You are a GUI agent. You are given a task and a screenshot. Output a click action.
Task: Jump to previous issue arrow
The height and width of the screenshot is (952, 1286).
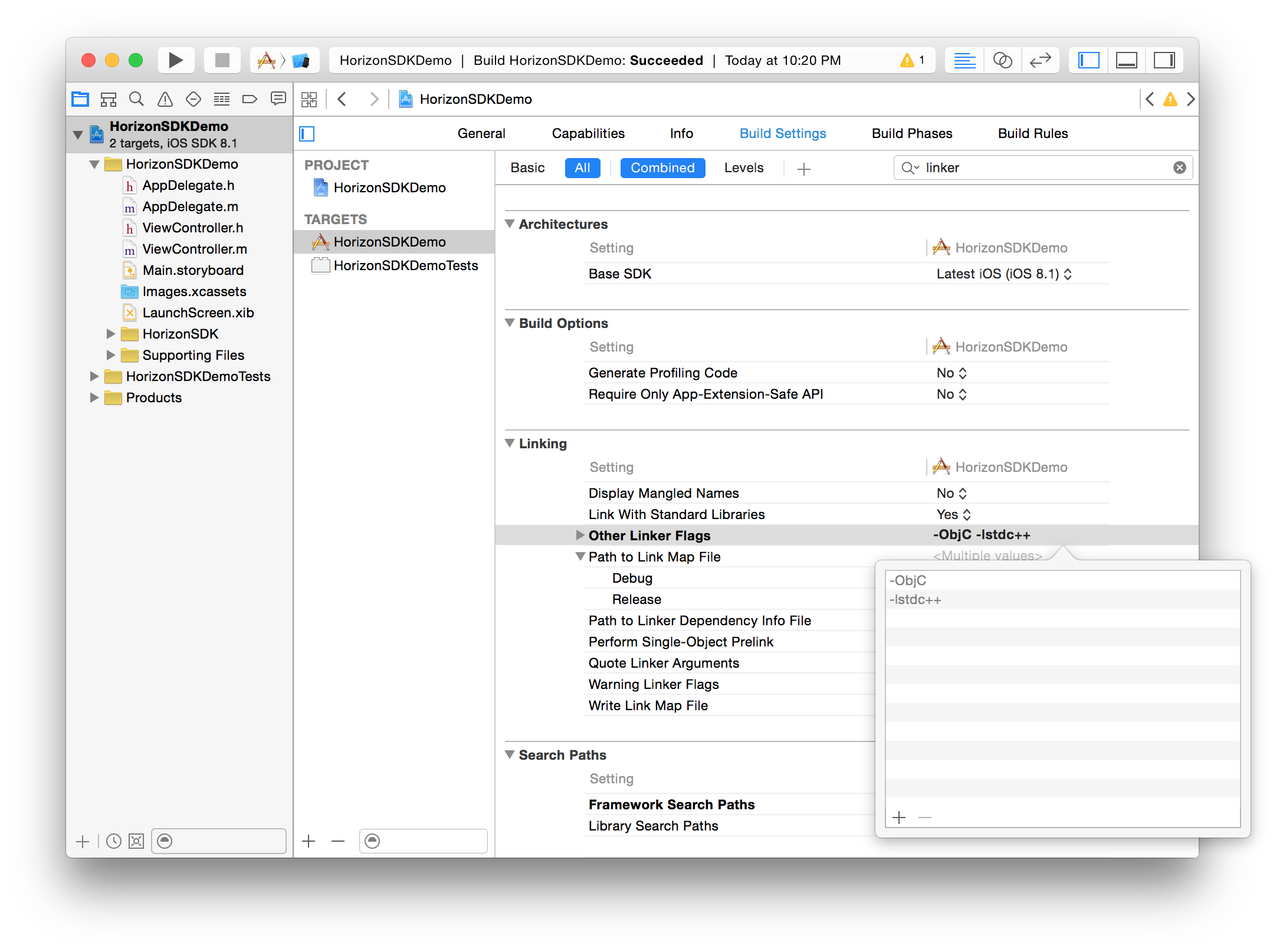coord(1150,99)
